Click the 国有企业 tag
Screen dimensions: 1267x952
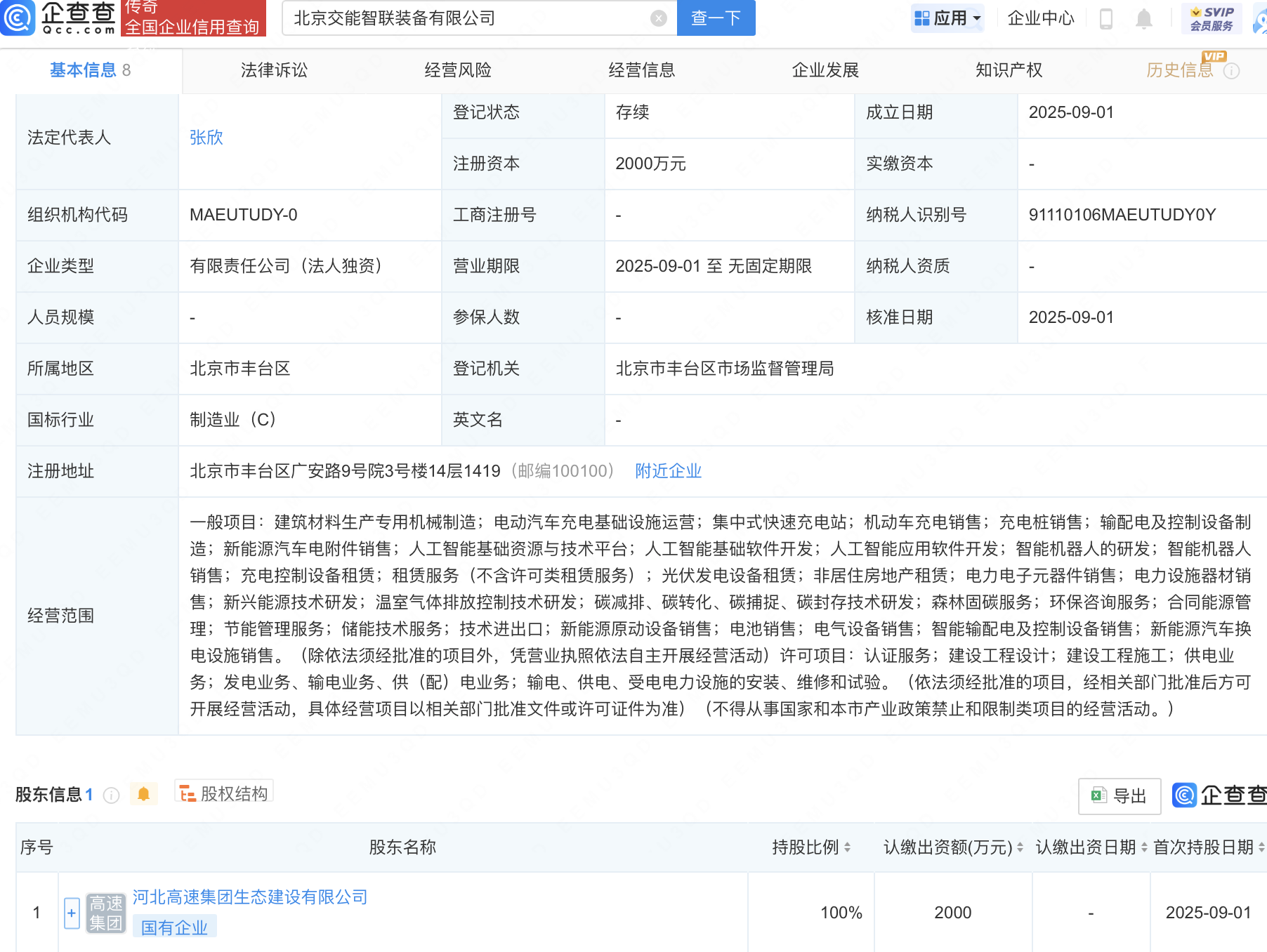pyautogui.click(x=175, y=928)
